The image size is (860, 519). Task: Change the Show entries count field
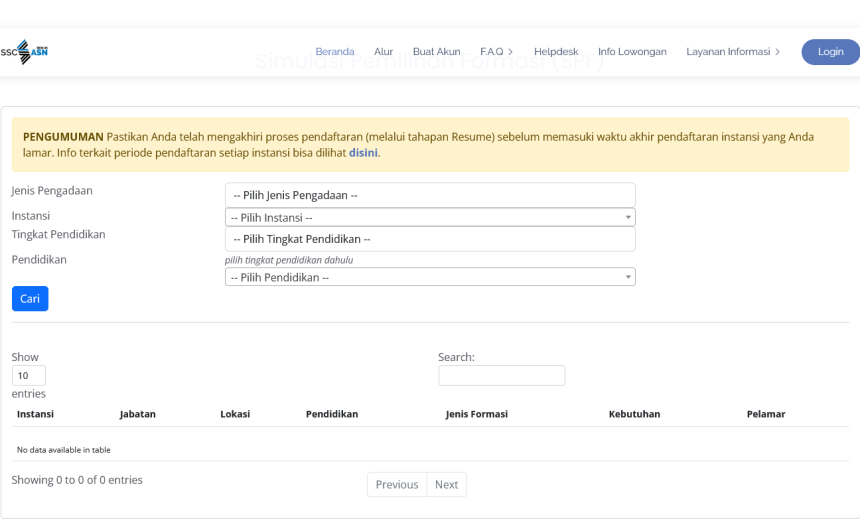[29, 376]
